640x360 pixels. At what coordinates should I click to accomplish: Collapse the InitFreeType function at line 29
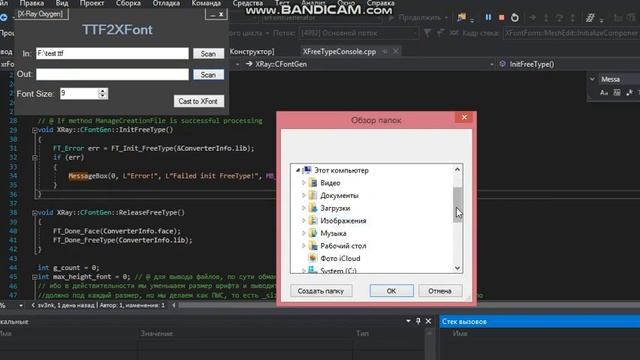(35, 130)
